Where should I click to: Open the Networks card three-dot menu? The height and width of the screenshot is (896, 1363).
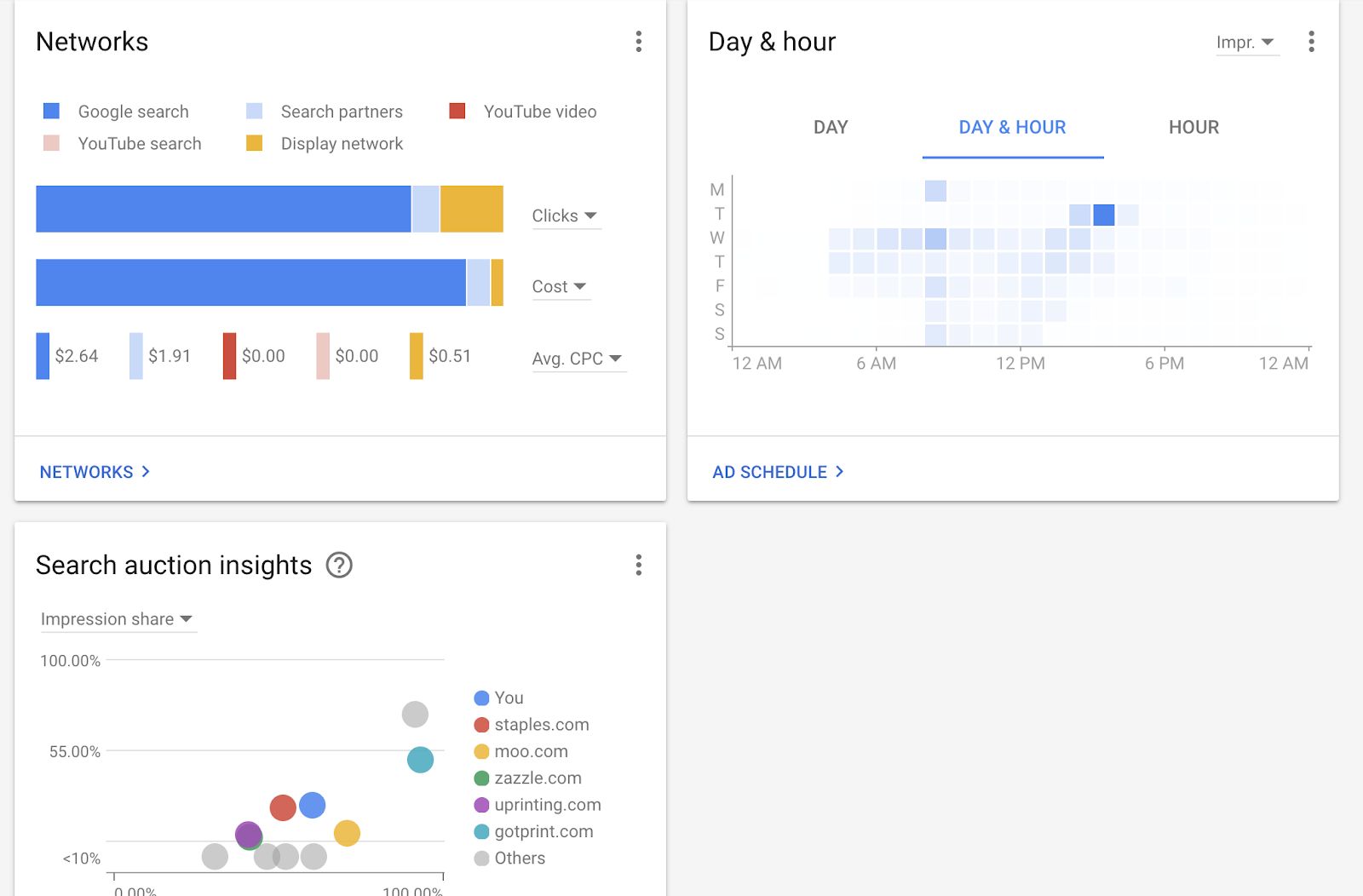(x=639, y=42)
